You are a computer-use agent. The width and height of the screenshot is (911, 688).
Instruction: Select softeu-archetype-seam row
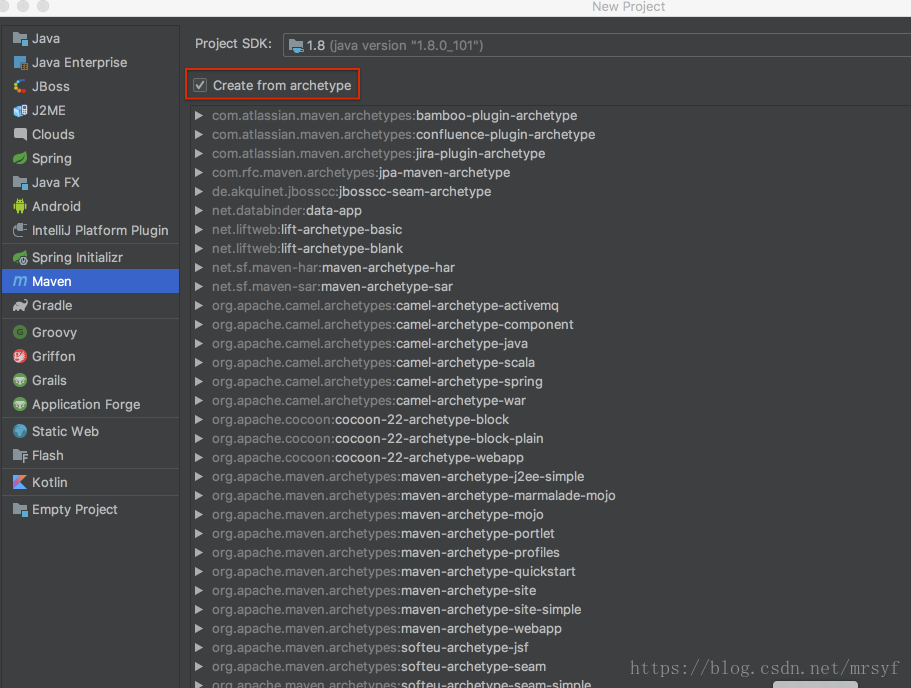click(x=550, y=666)
